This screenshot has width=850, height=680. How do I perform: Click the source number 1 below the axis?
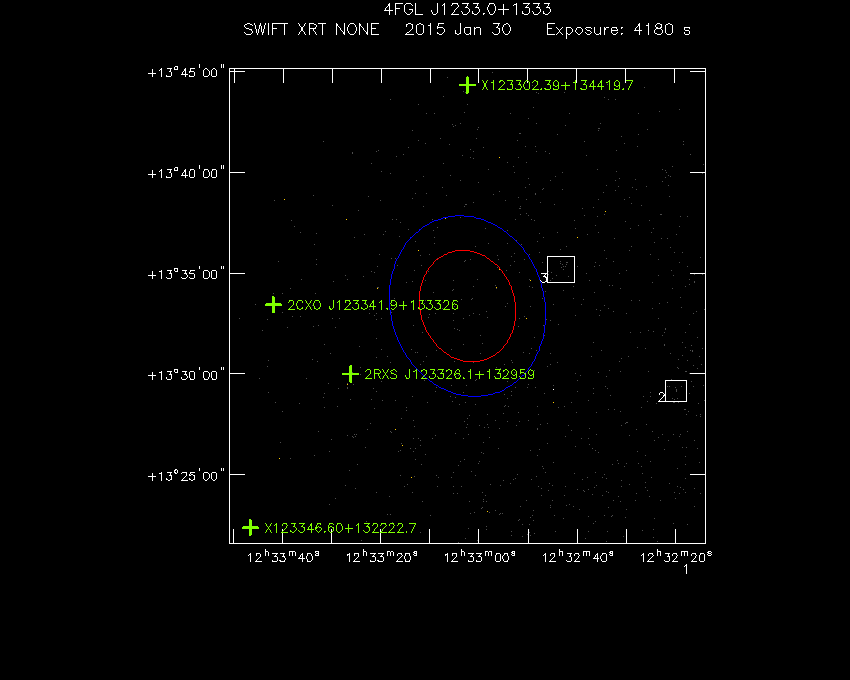click(686, 569)
